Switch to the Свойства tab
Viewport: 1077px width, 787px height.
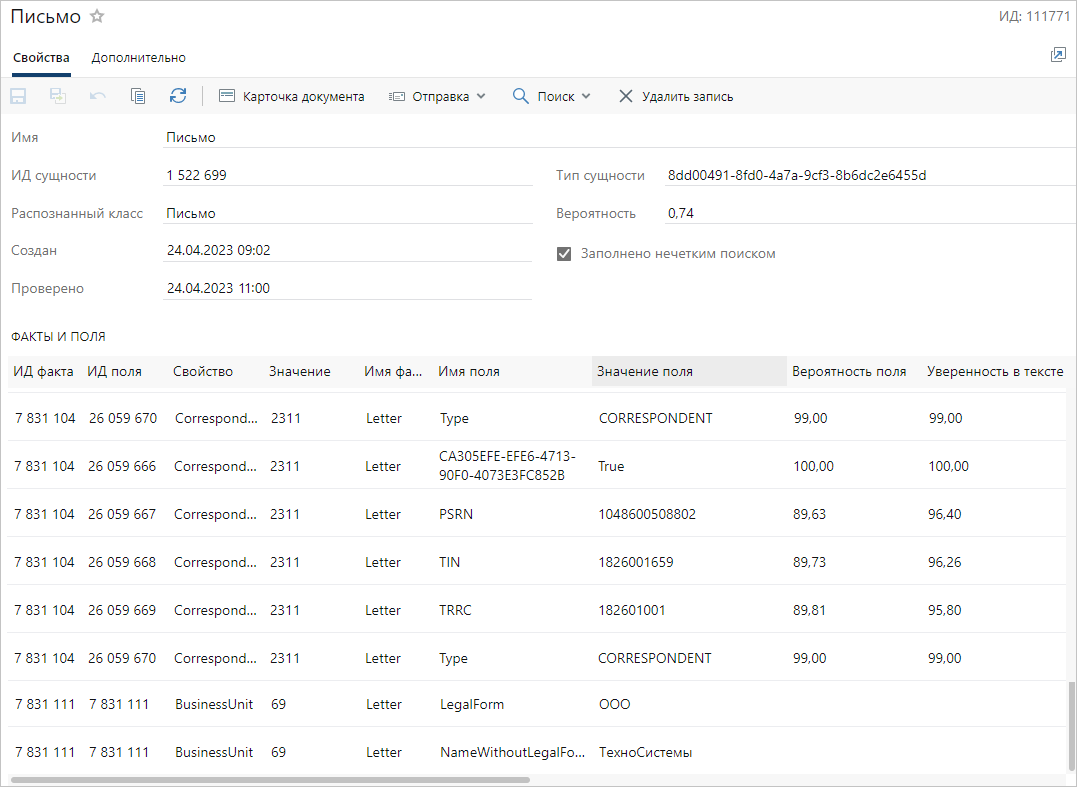click(x=41, y=58)
